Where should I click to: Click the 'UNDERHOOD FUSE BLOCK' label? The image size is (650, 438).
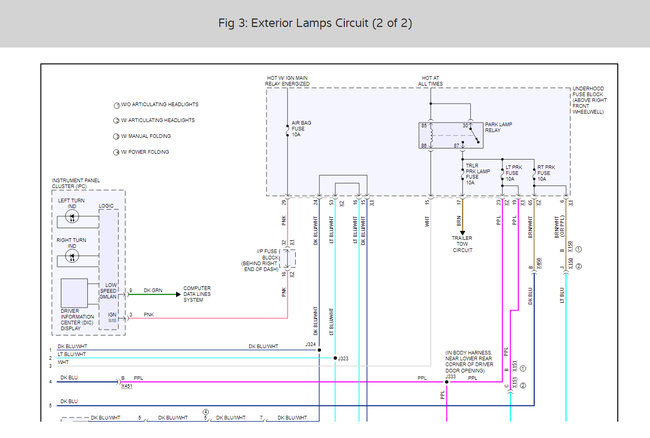589,100
